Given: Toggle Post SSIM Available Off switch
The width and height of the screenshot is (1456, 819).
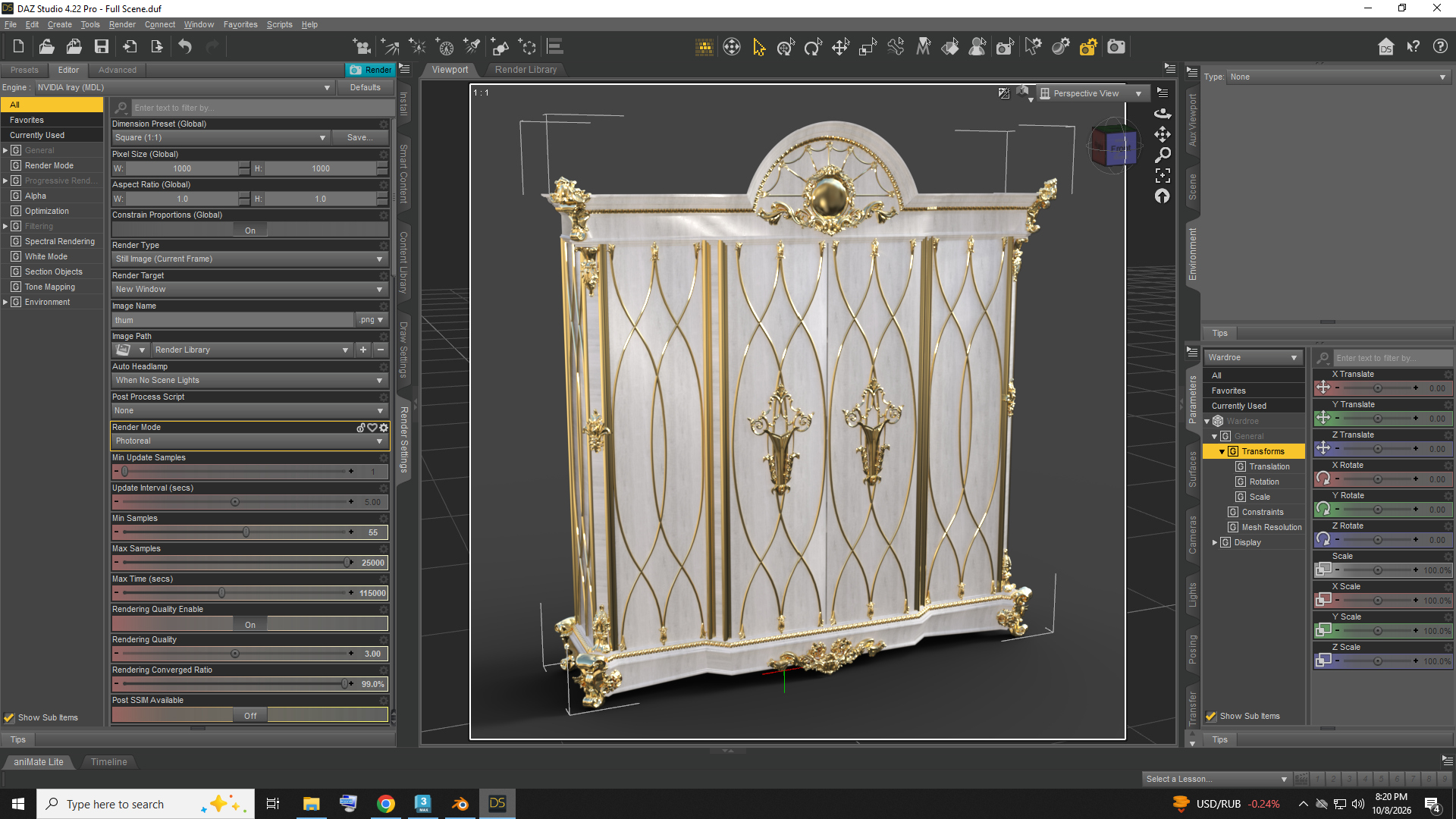Looking at the screenshot, I should (250, 716).
